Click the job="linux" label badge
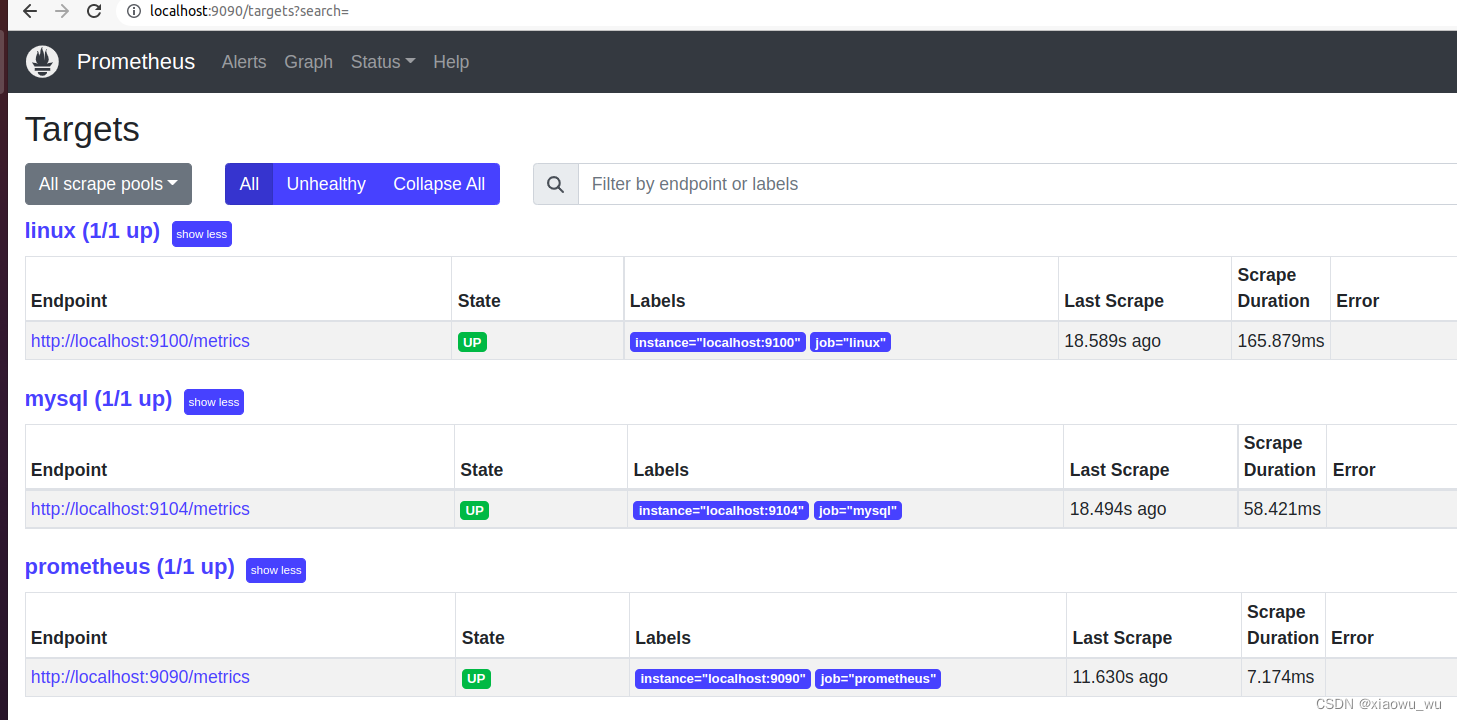The image size is (1457, 720). click(850, 343)
